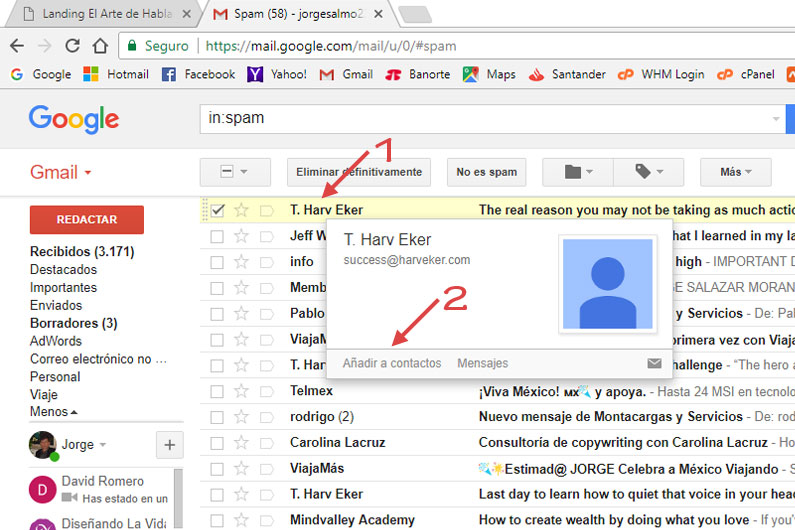Check the ViajaMás 'Estimad@ JORGE' email checkbox
Screen dimensions: 795x530
(217, 469)
